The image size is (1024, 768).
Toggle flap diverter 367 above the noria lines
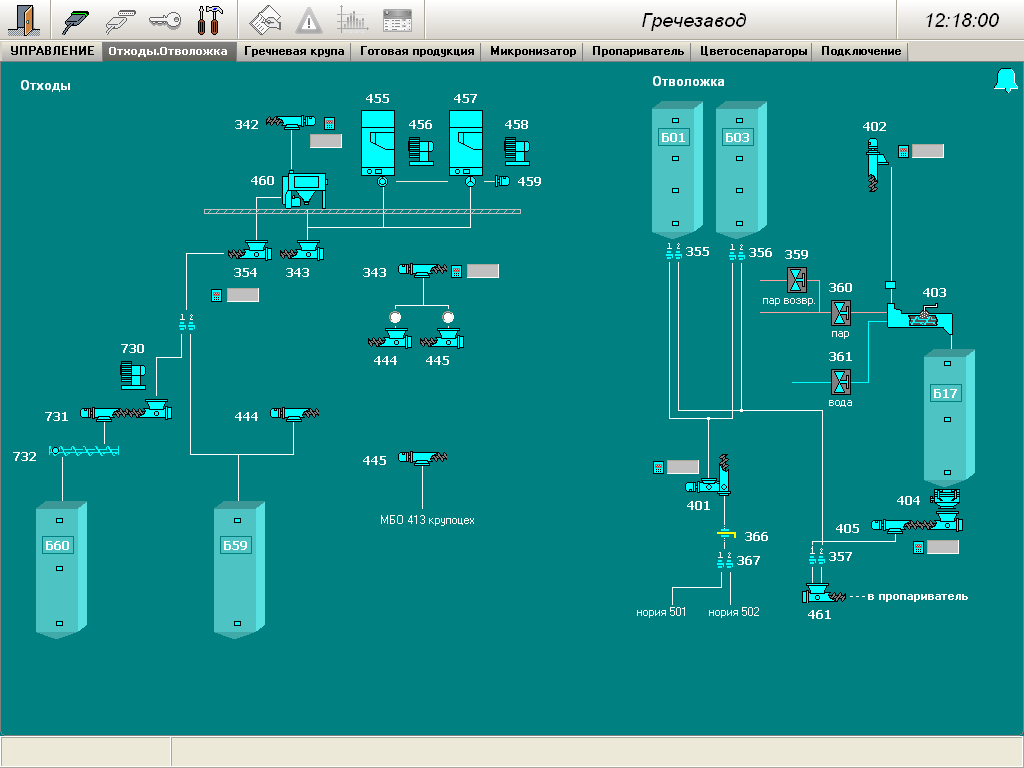(725, 561)
